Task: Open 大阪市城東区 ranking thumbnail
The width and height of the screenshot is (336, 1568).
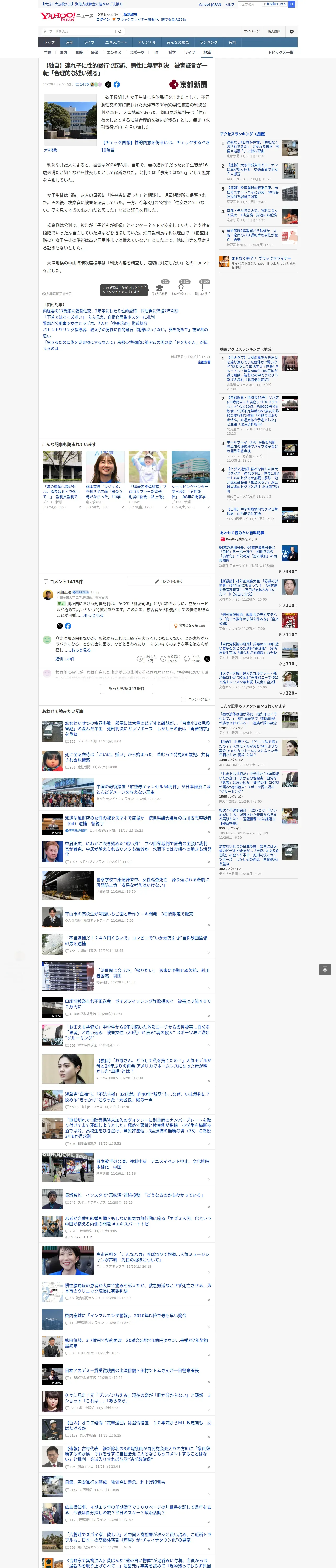Action: pyautogui.click(x=290, y=171)
